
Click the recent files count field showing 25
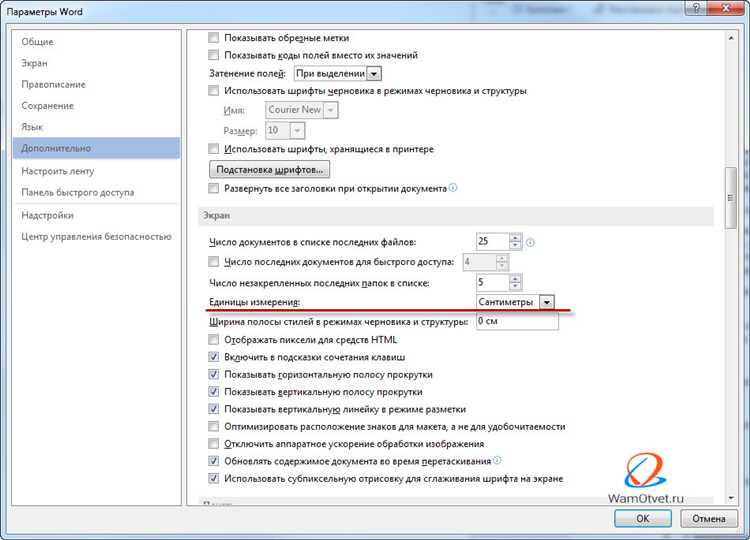tap(493, 242)
